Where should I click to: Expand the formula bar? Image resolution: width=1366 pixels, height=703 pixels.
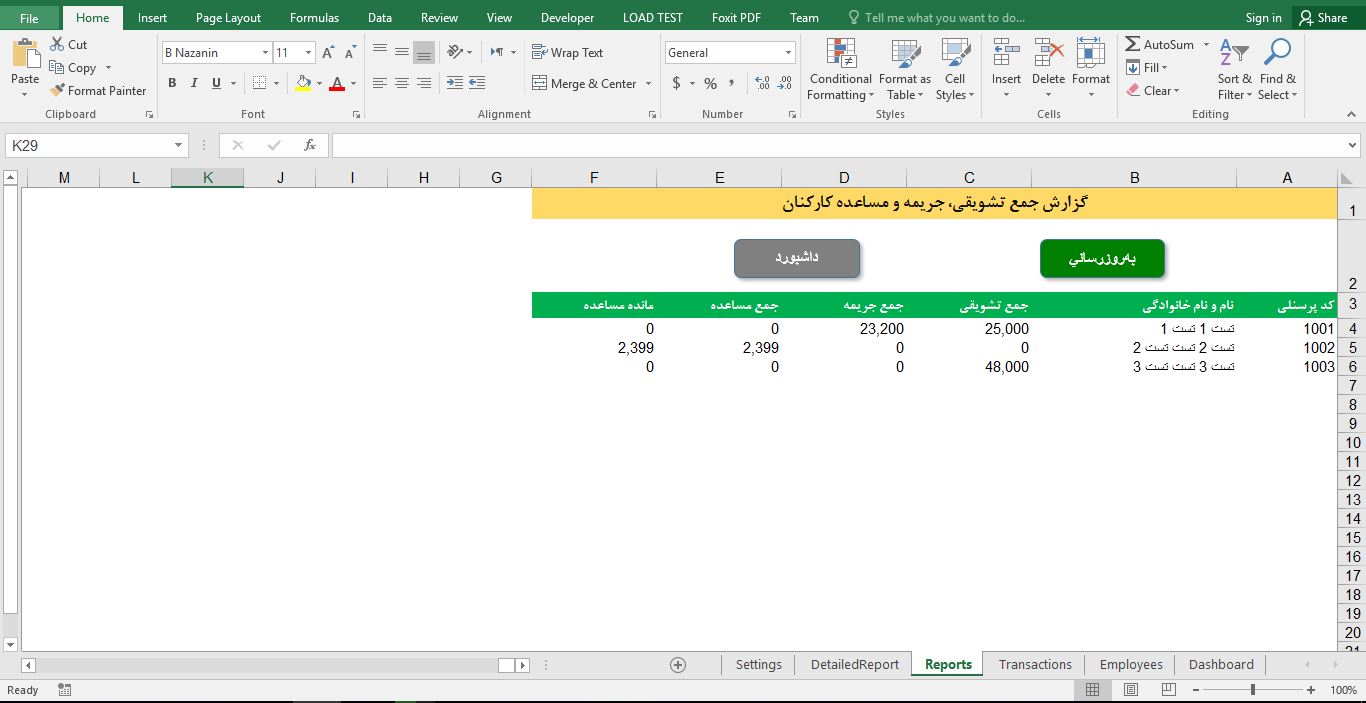pos(1354,146)
